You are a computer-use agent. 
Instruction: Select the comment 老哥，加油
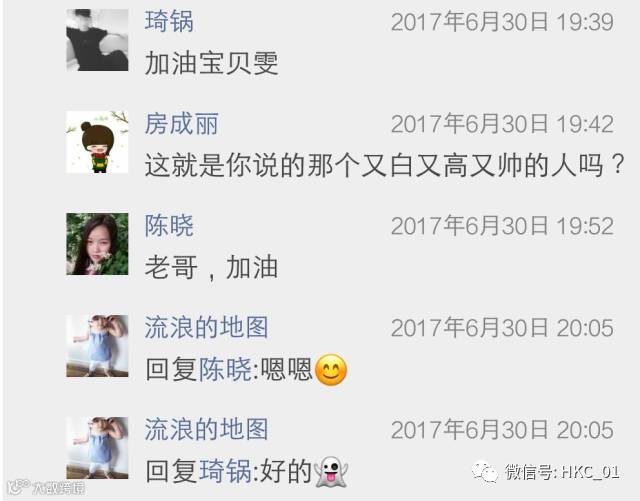click(x=211, y=267)
